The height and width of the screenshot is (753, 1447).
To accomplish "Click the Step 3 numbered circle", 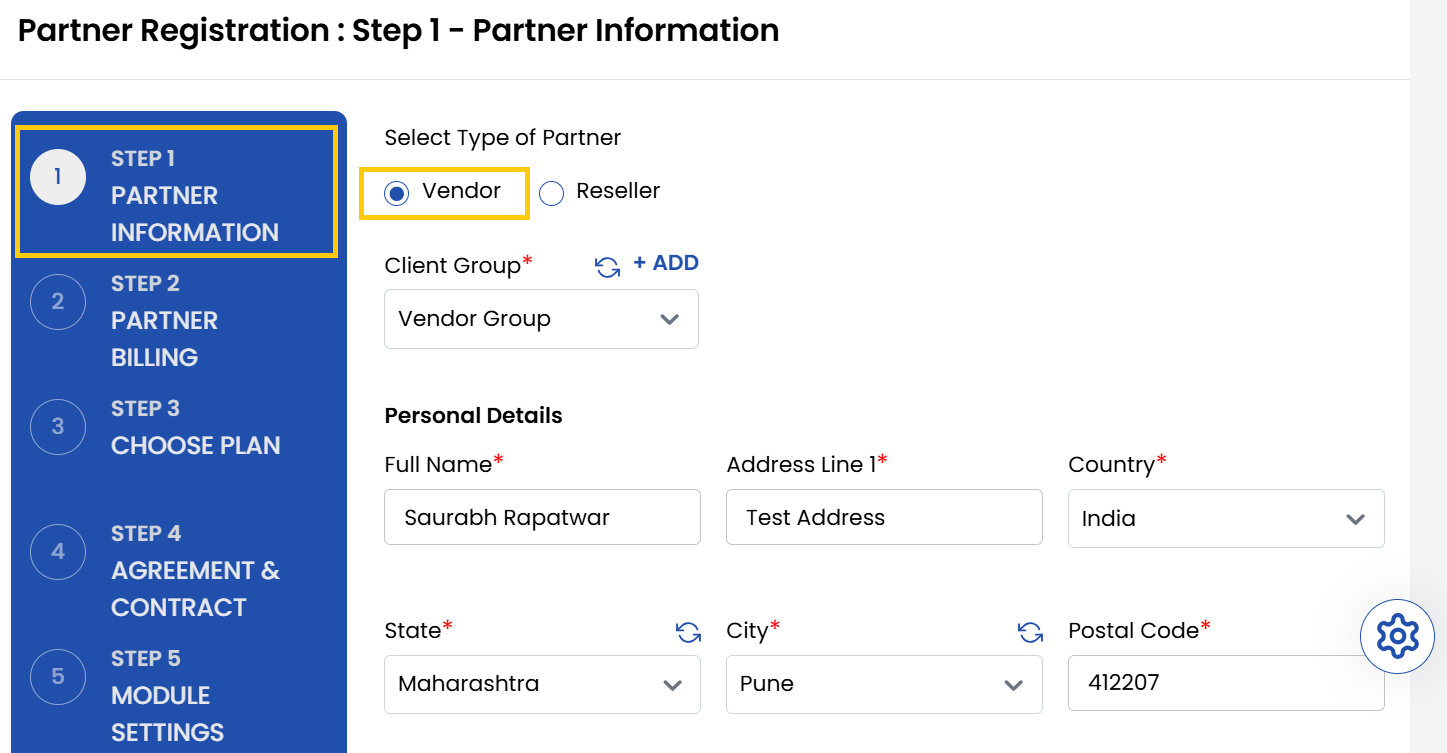I will [58, 426].
